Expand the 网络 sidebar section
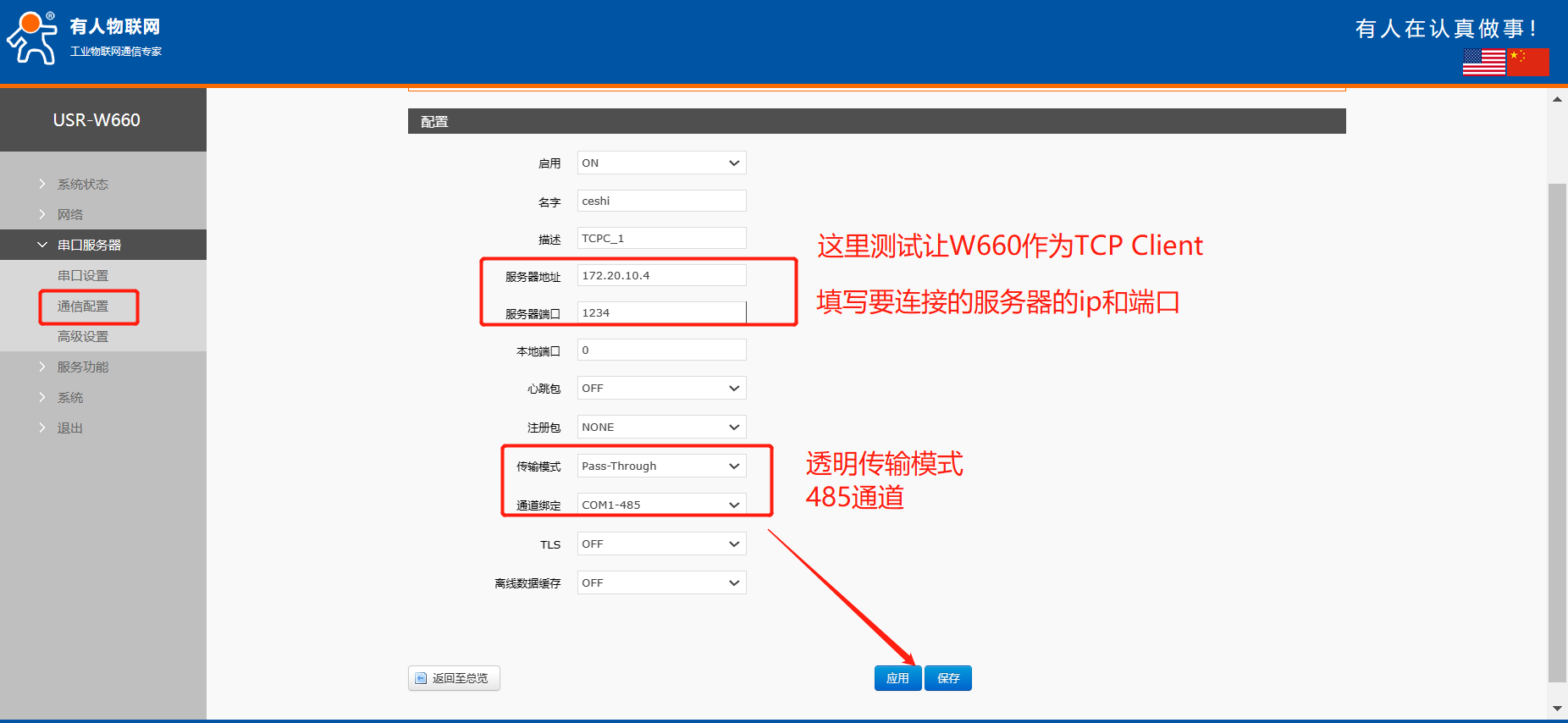 click(x=70, y=214)
